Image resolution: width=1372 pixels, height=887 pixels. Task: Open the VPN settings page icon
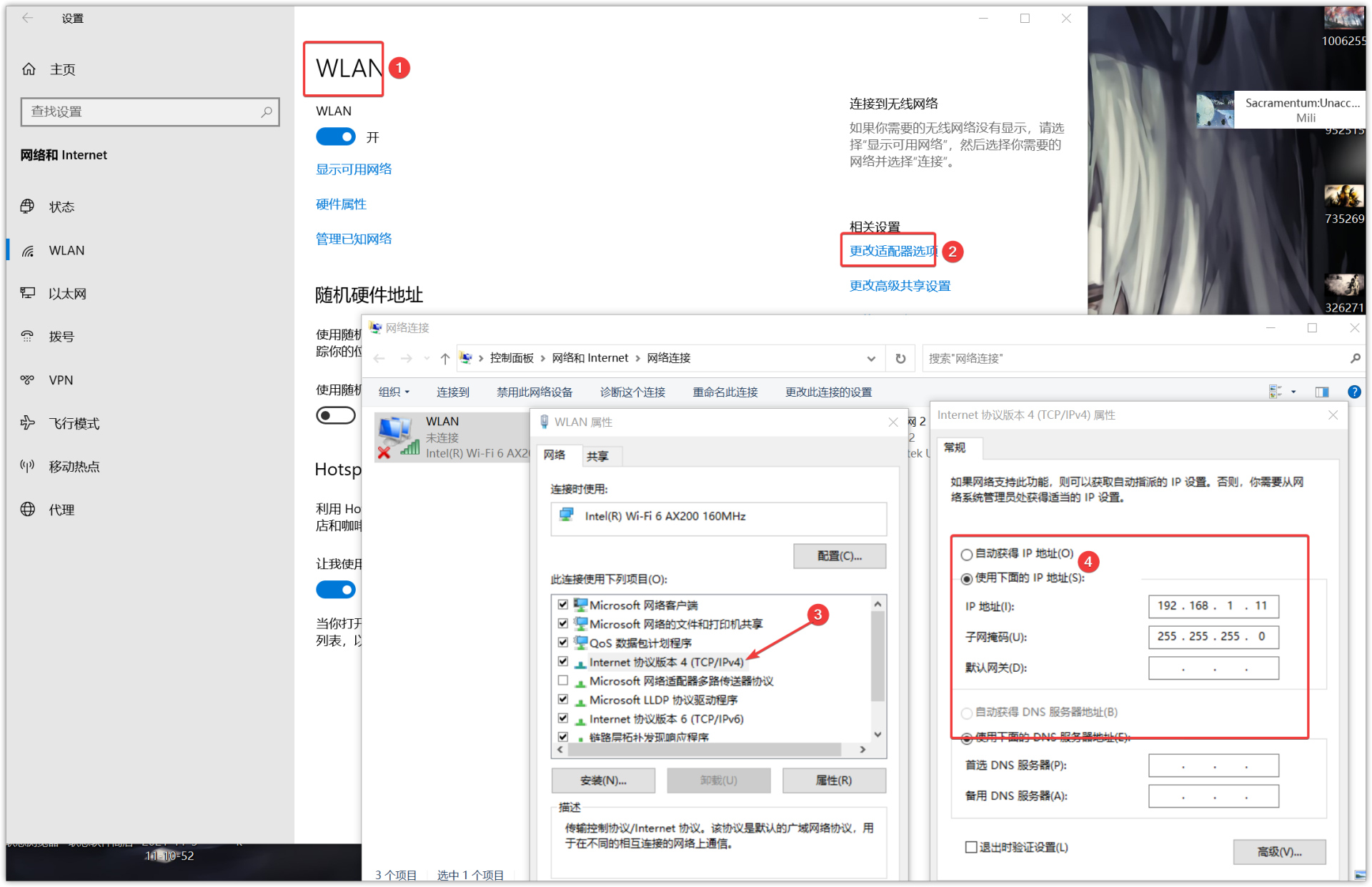(x=28, y=380)
